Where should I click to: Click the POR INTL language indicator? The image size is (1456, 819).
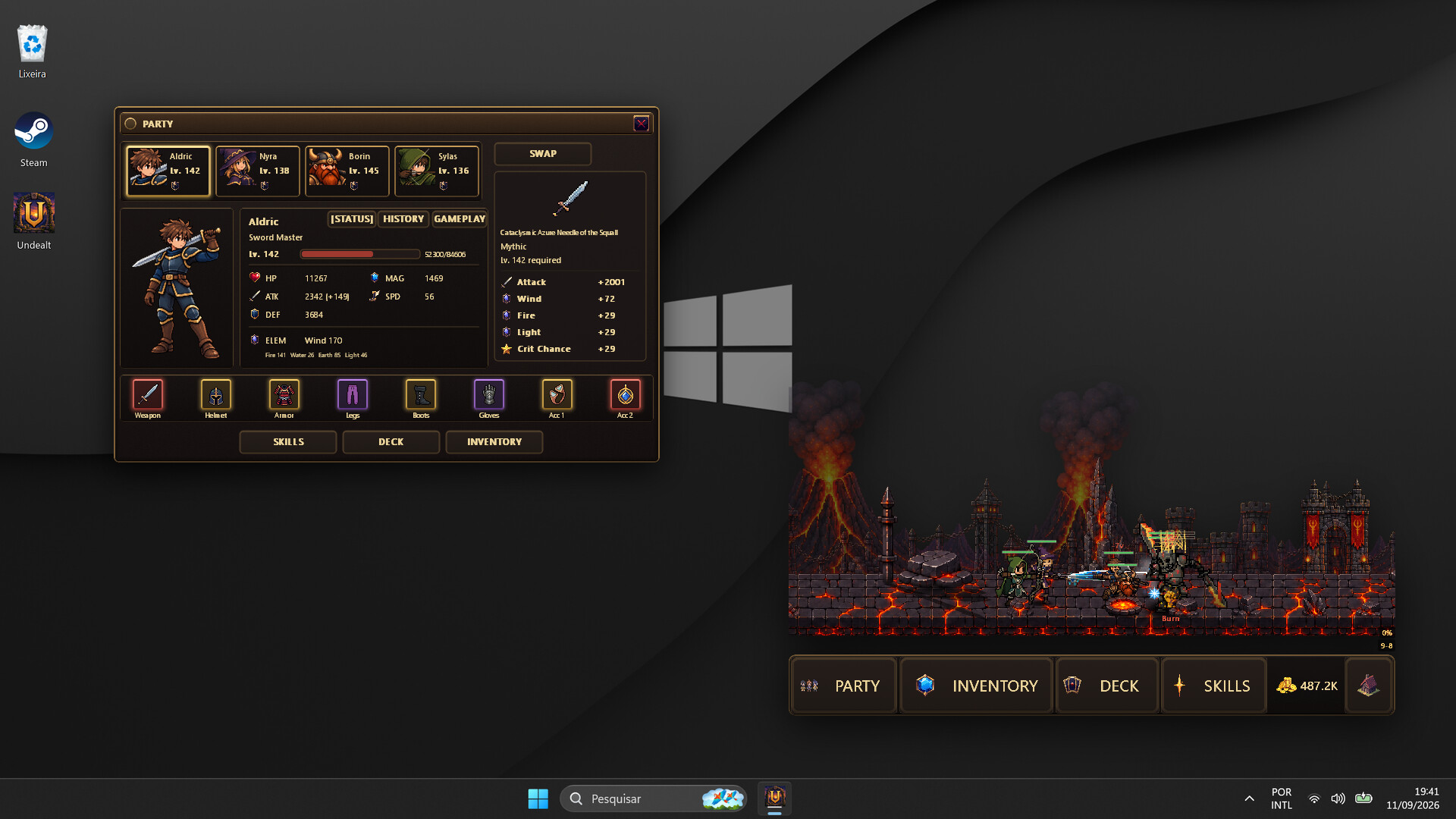(x=1282, y=799)
